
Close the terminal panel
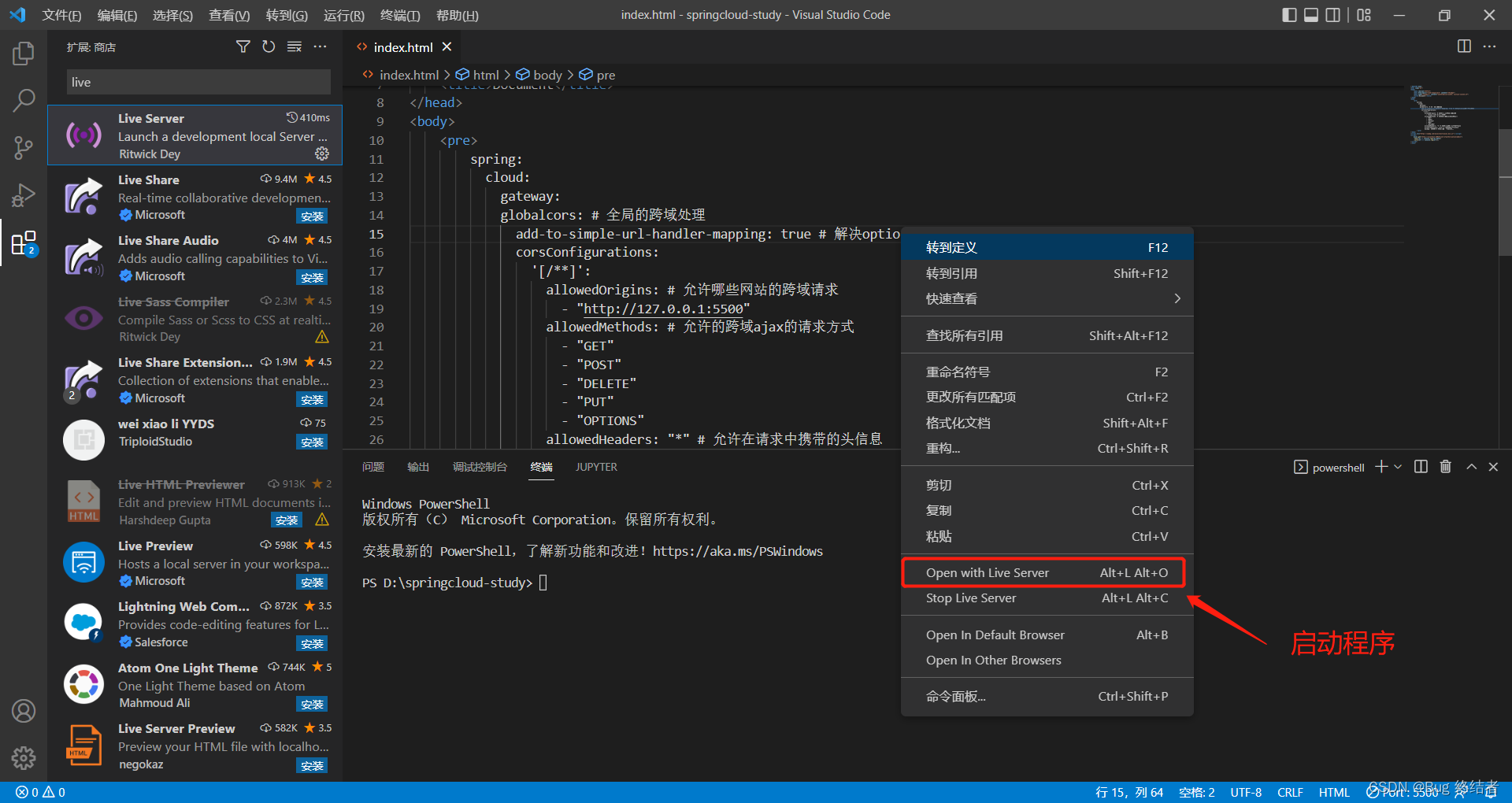coord(1493,467)
